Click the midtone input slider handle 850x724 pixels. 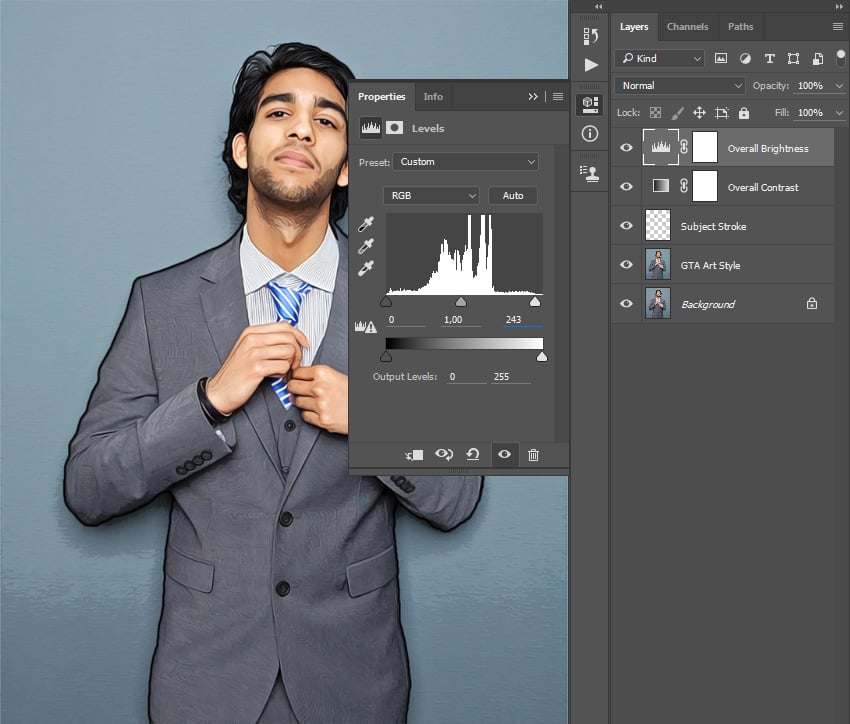click(x=461, y=301)
